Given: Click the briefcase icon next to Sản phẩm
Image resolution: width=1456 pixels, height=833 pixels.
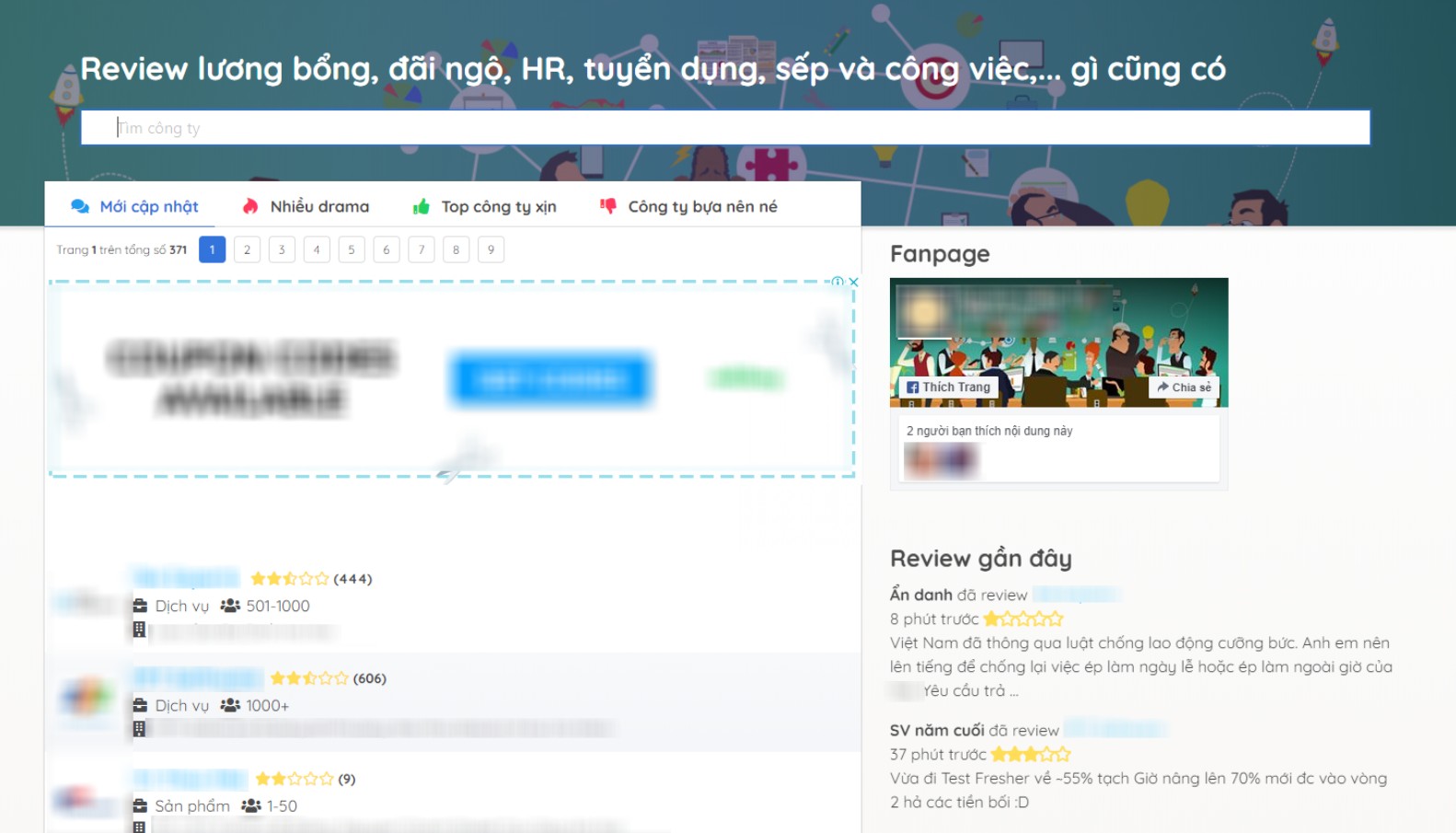Looking at the screenshot, I should tap(140, 805).
